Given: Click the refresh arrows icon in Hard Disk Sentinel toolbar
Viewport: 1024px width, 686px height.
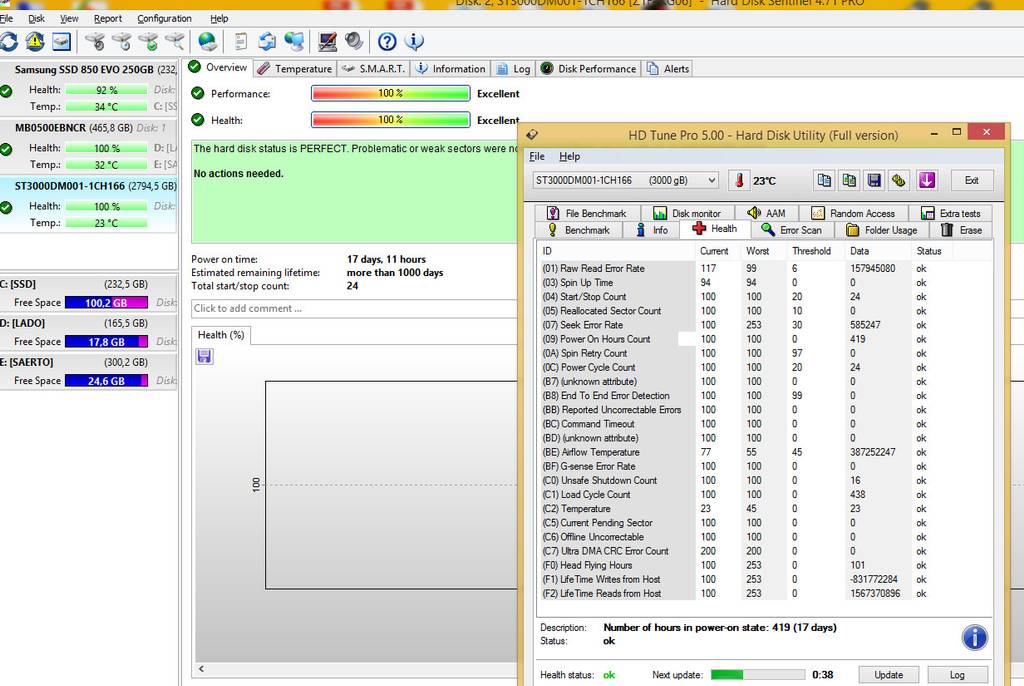Looking at the screenshot, I should tap(8, 42).
